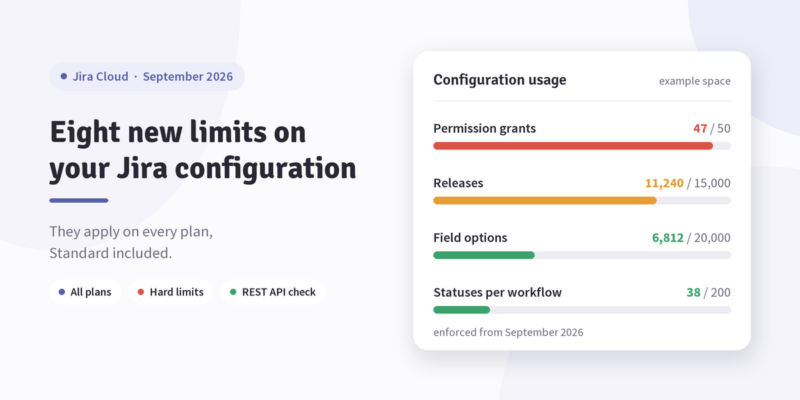
Task: Select the REST API check pill
Action: tap(273, 292)
